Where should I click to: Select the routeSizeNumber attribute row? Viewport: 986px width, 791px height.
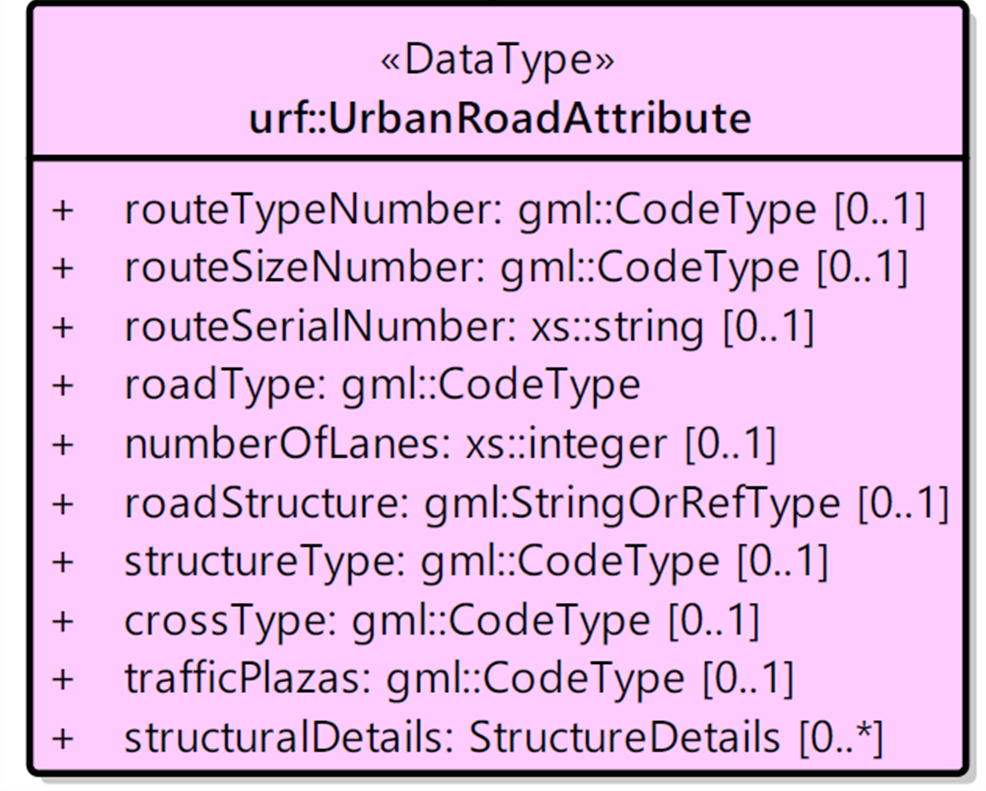click(x=480, y=268)
